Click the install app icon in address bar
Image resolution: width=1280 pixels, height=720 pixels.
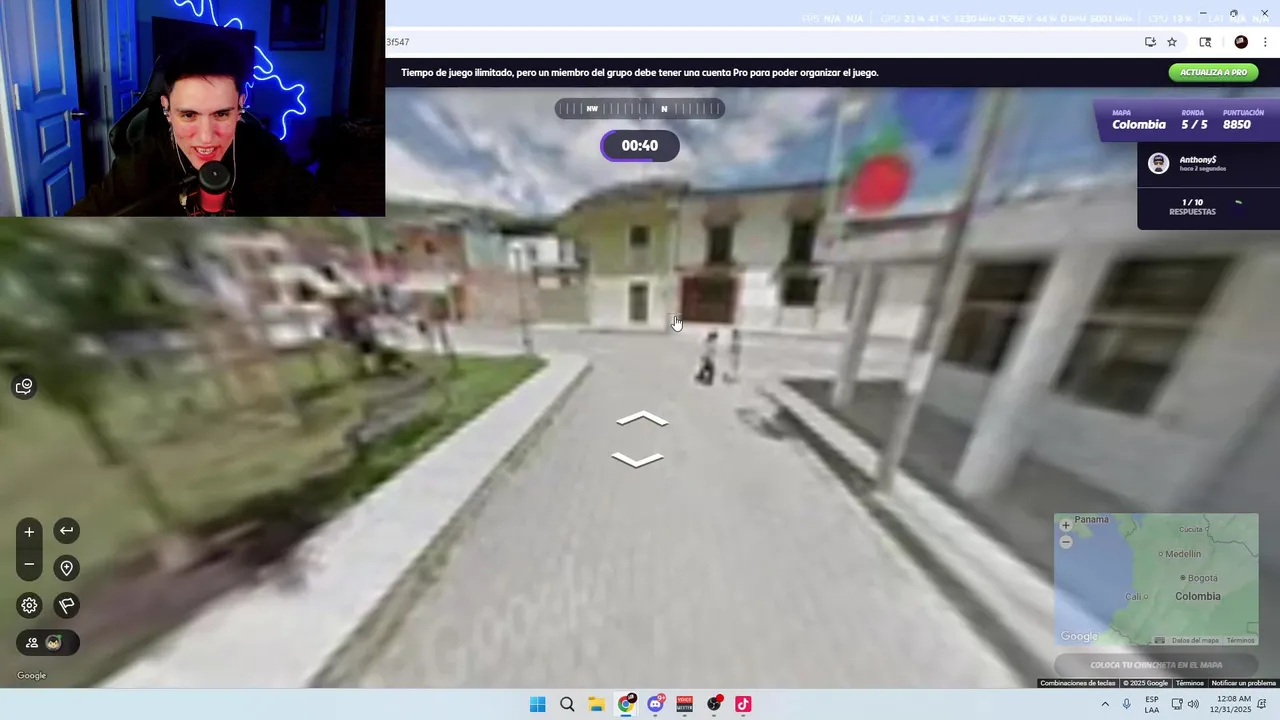(1150, 42)
